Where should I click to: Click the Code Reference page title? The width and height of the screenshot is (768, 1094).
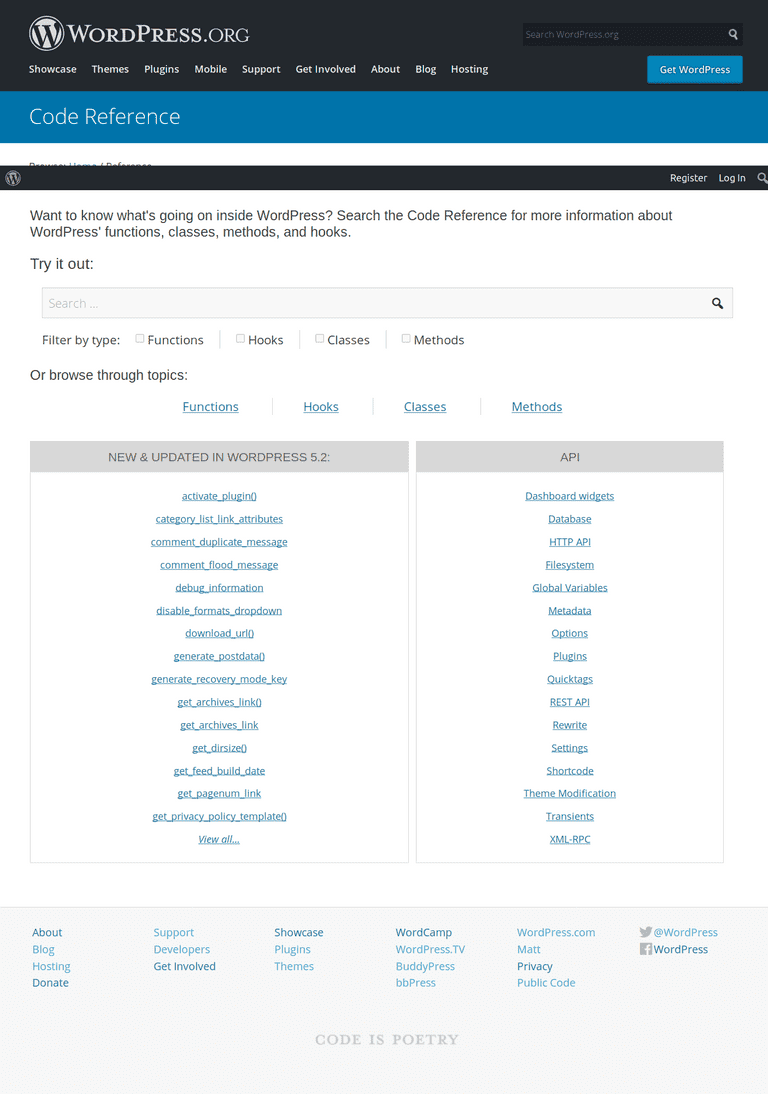[x=105, y=116]
